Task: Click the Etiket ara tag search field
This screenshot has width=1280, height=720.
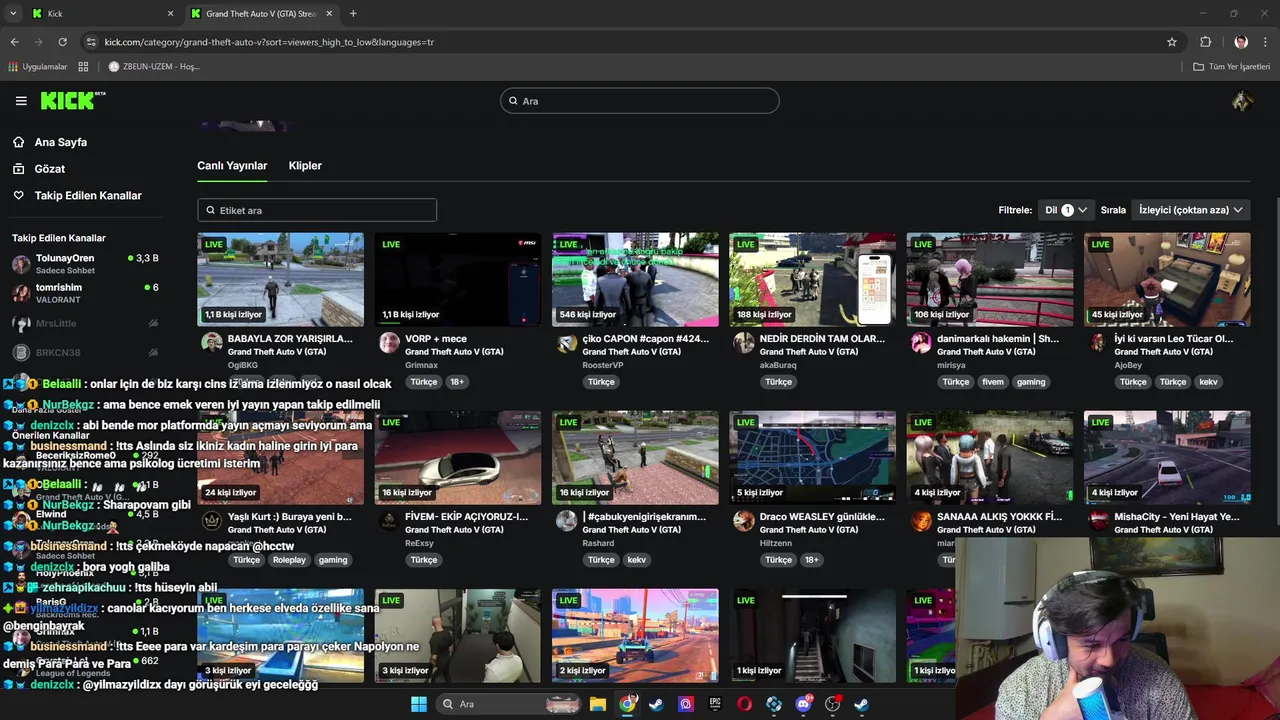Action: 317,210
